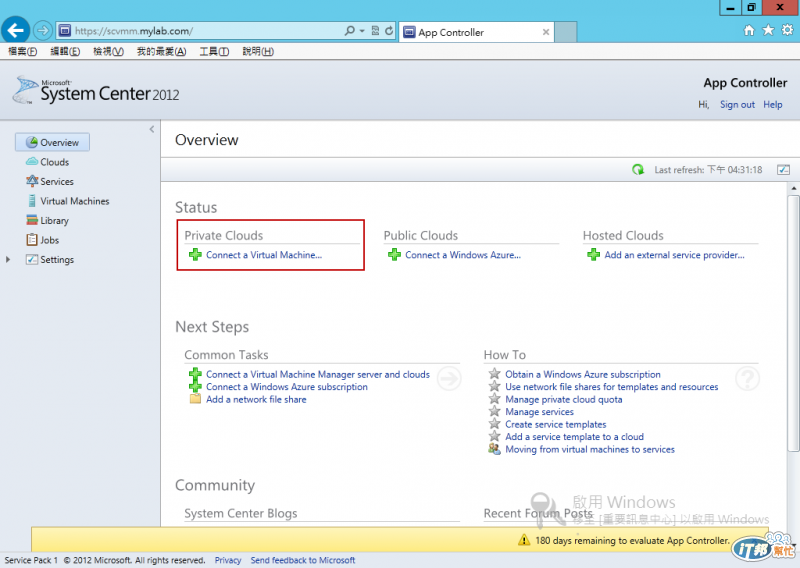Open the Manage services how-to link
This screenshot has height=568, width=800.
coord(539,412)
